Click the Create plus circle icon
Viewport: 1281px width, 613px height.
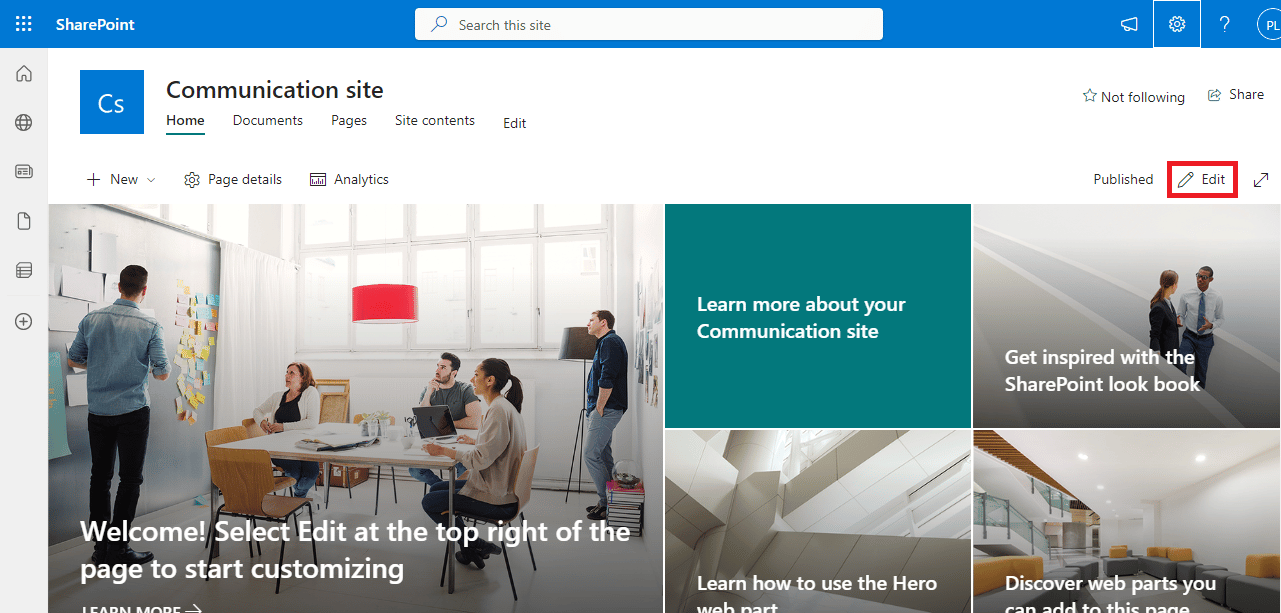24,321
